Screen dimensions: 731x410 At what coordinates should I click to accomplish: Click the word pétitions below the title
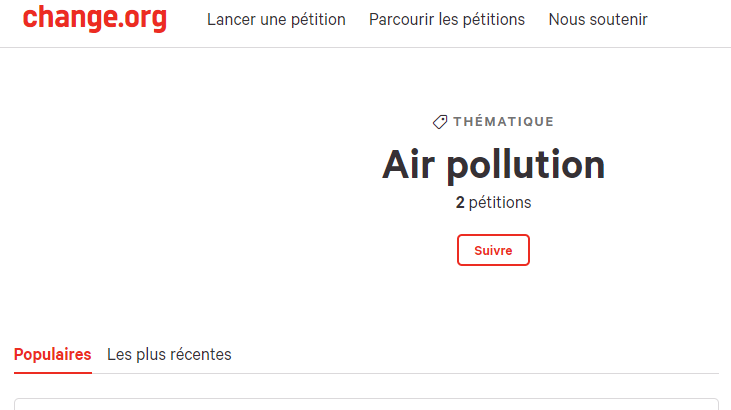[x=500, y=203]
